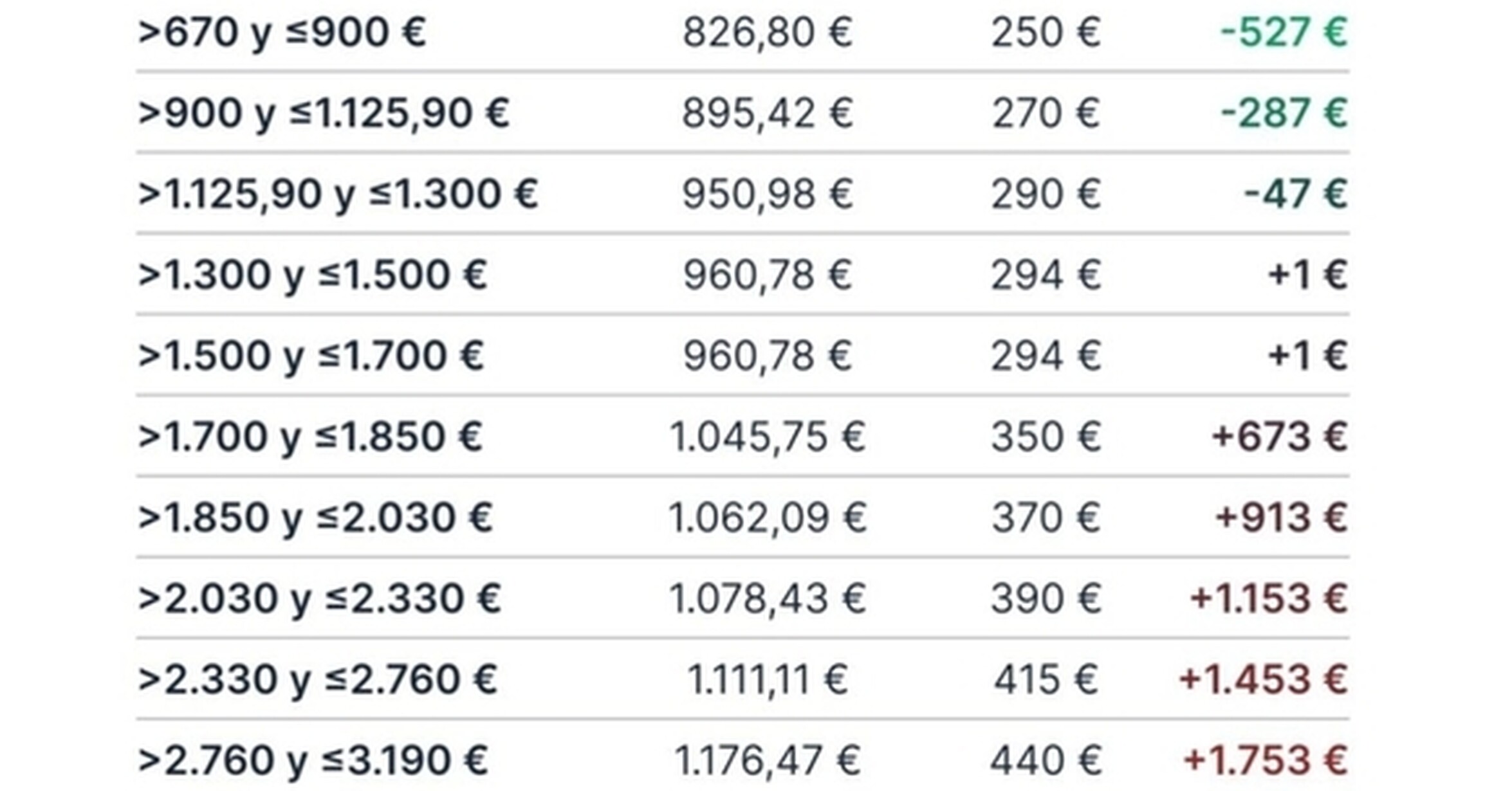Click the +673 € difference value
The height and width of the screenshot is (791, 1512).
click(1280, 437)
